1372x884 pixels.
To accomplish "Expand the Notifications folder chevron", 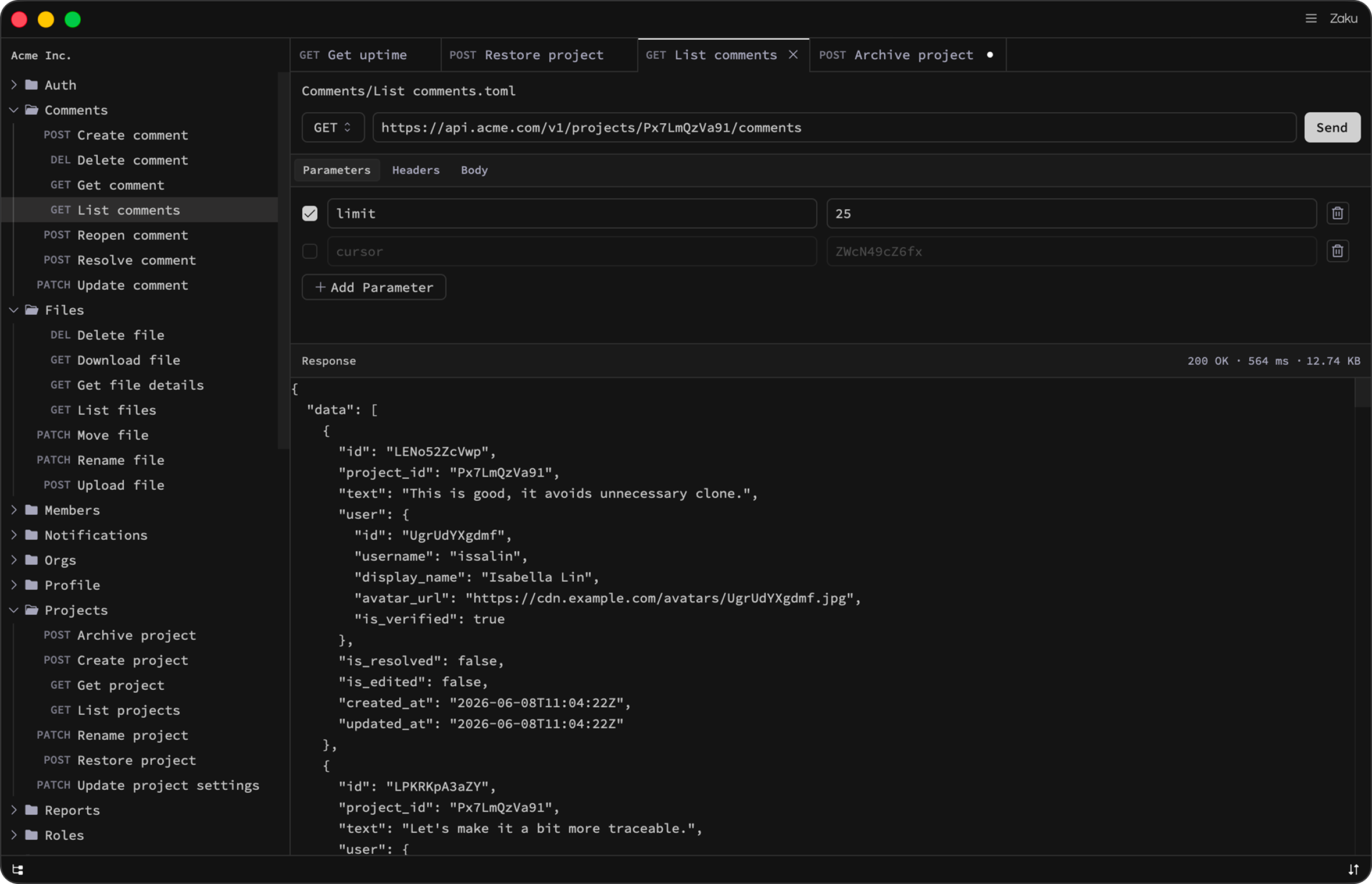I will point(14,535).
